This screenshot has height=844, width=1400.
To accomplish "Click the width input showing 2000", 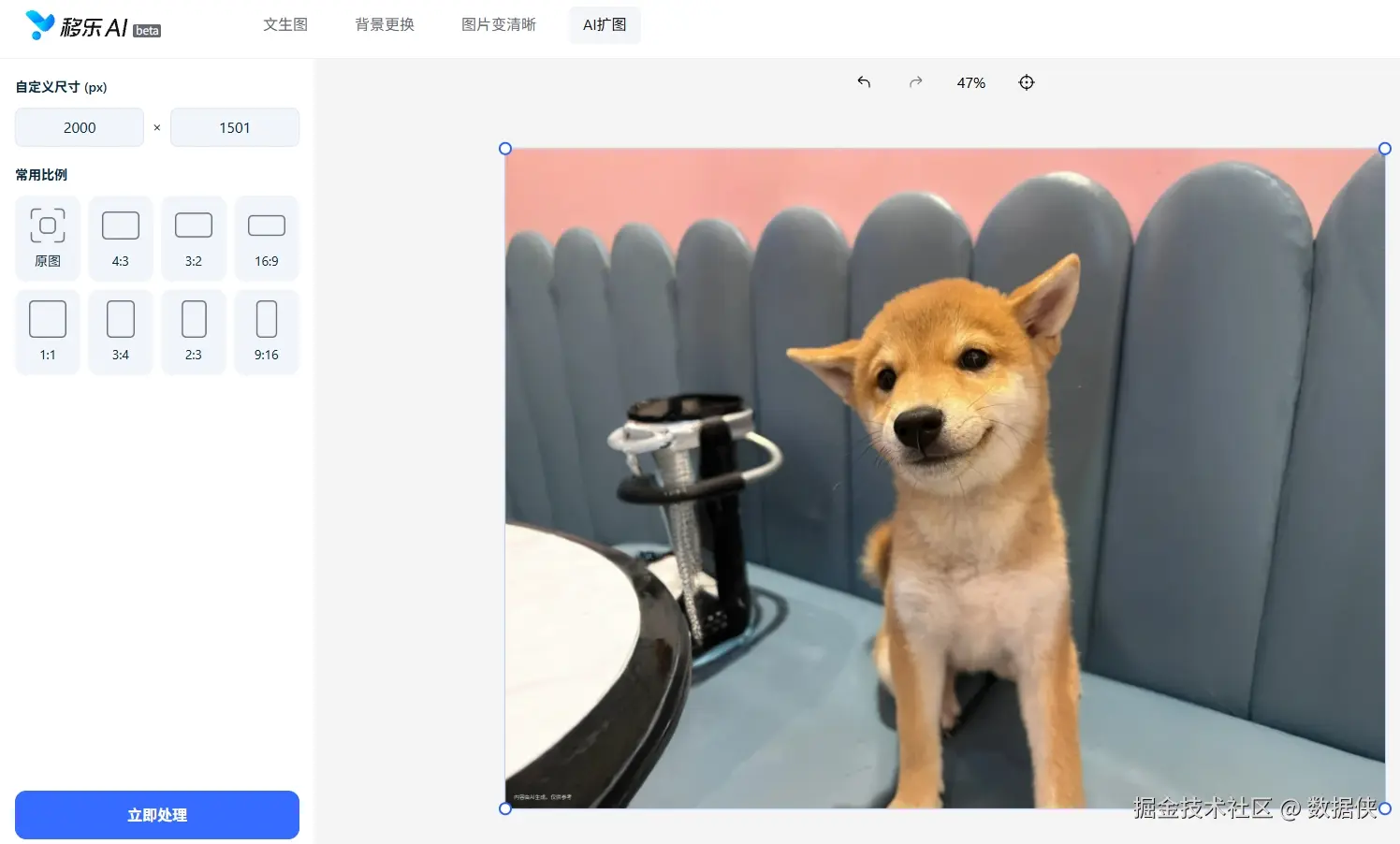I will [79, 127].
